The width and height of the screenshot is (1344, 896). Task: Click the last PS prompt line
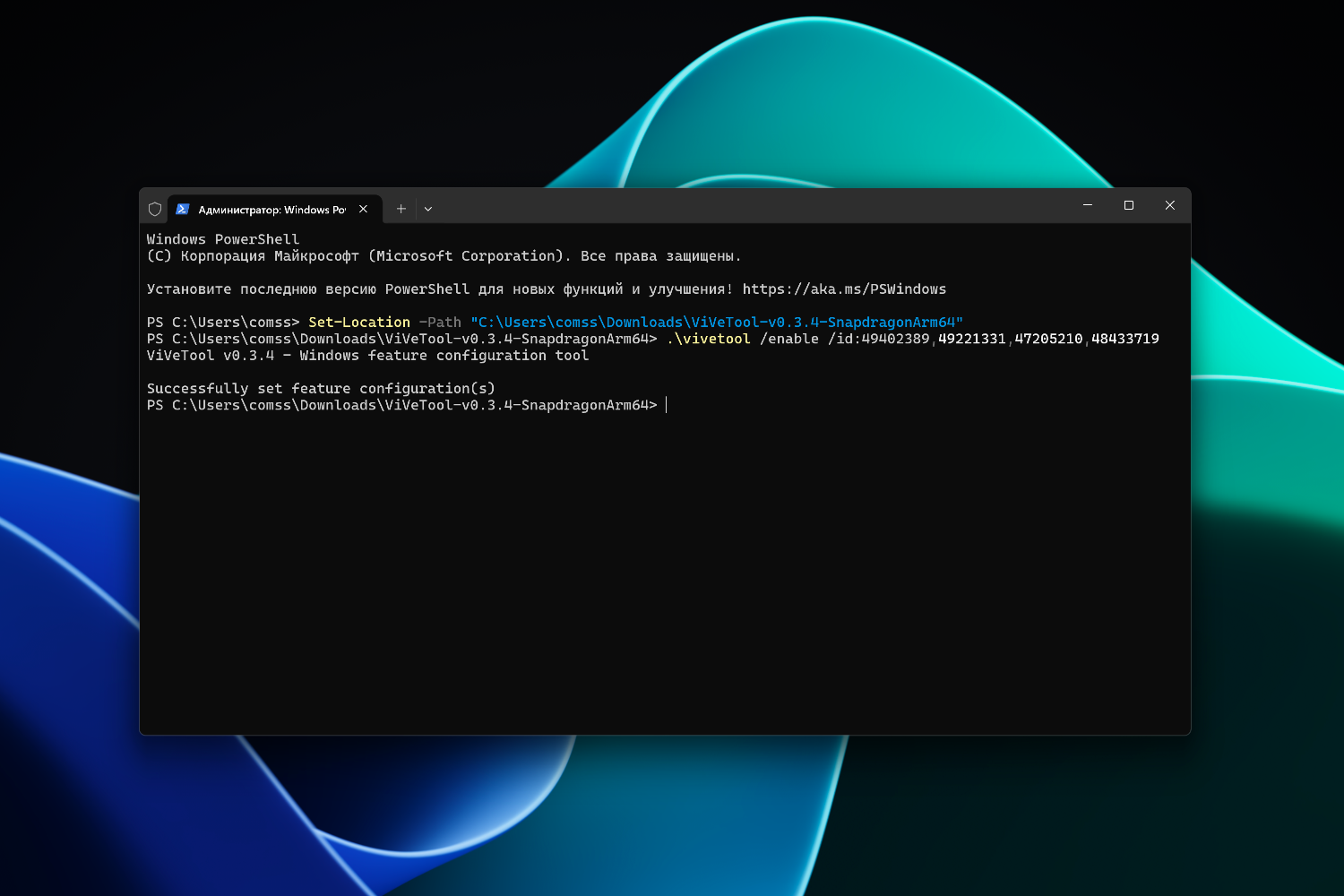pos(402,405)
